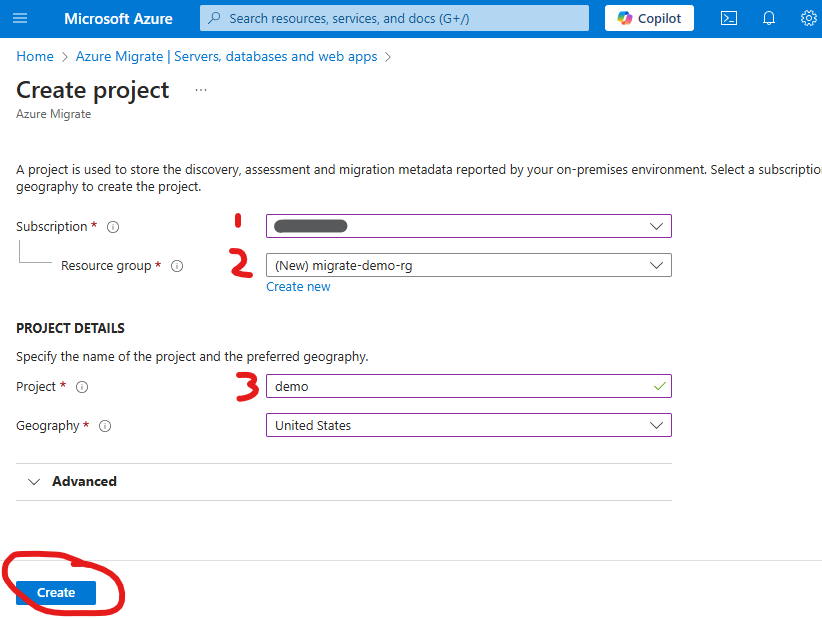Open portal settings gear icon

[808, 18]
